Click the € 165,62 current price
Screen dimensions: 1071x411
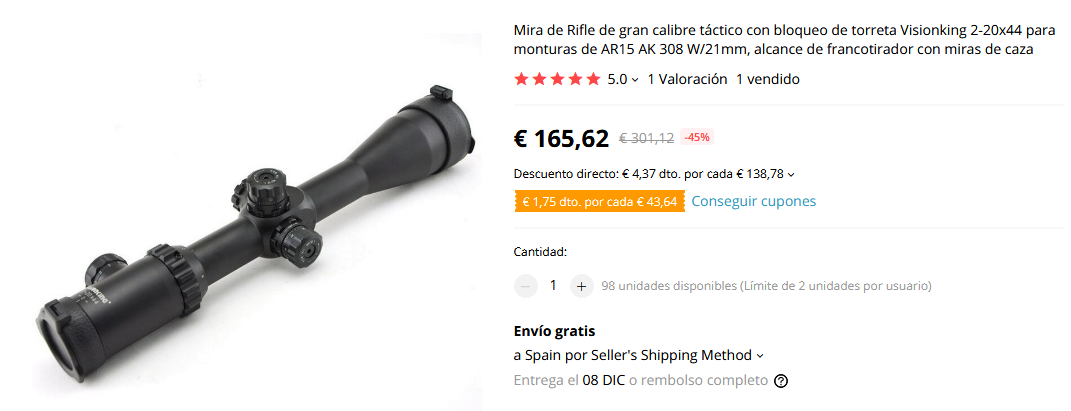coord(561,139)
